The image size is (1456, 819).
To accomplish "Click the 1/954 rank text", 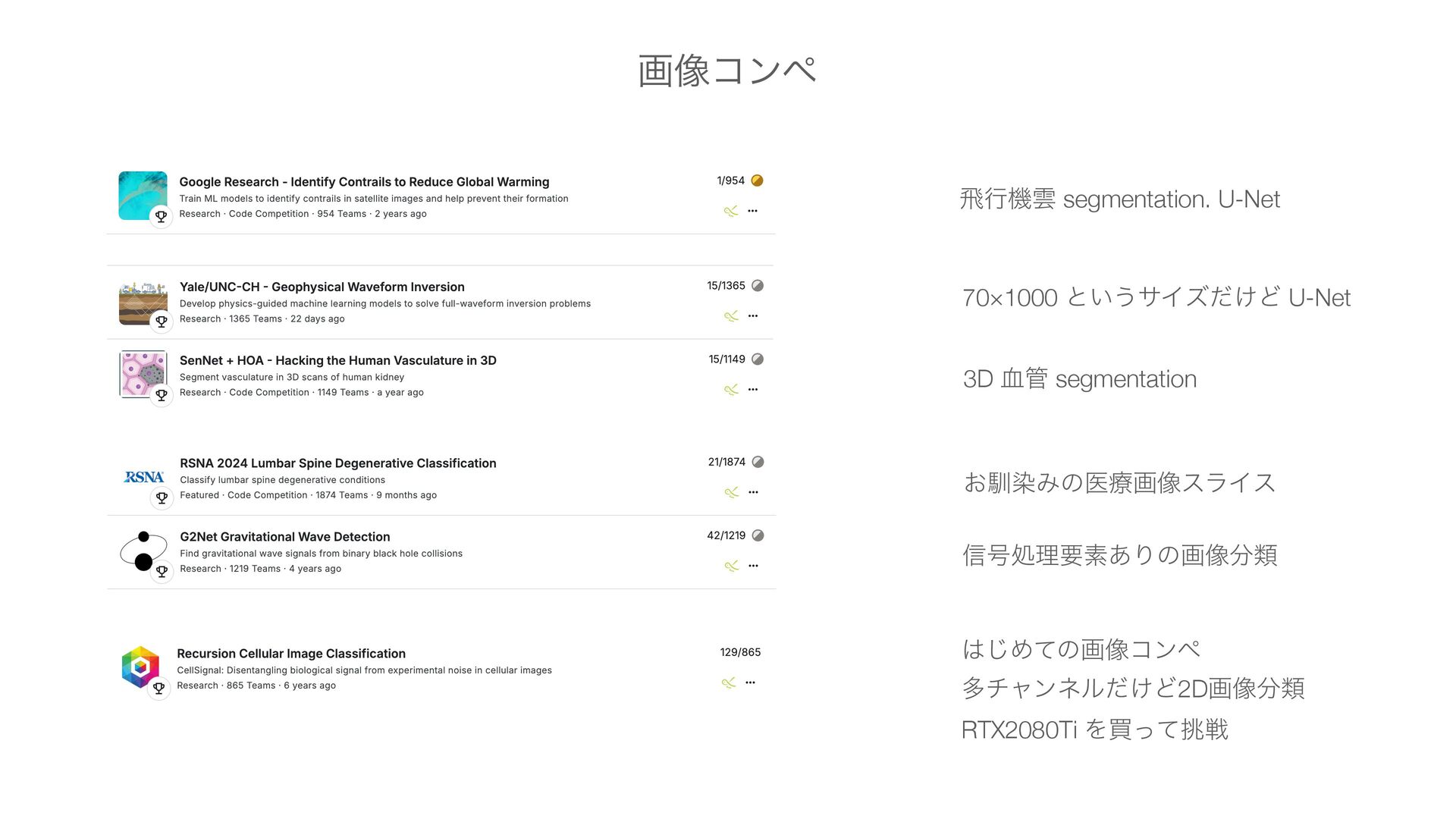I will pyautogui.click(x=731, y=180).
